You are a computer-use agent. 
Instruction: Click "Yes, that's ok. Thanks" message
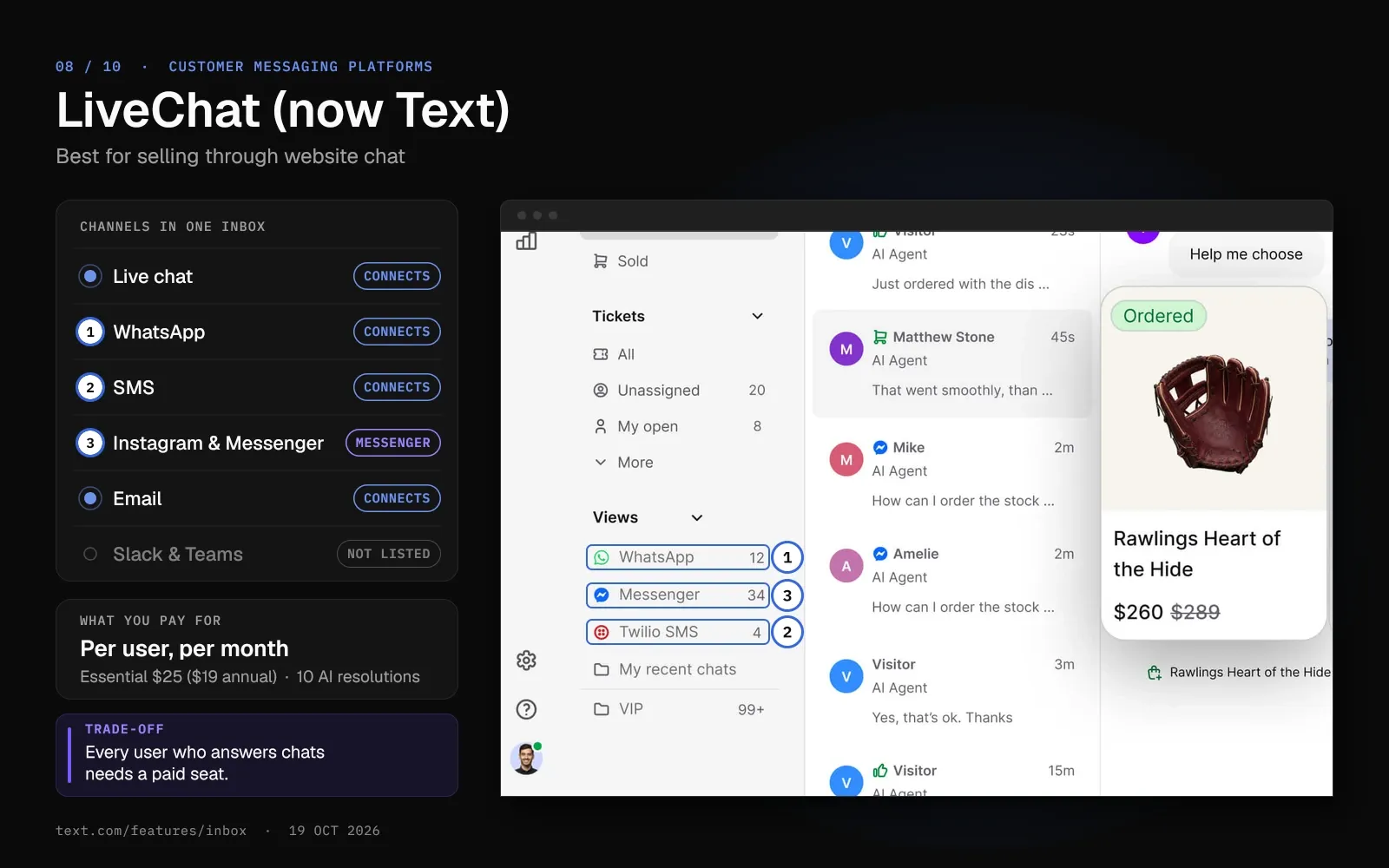(x=942, y=718)
